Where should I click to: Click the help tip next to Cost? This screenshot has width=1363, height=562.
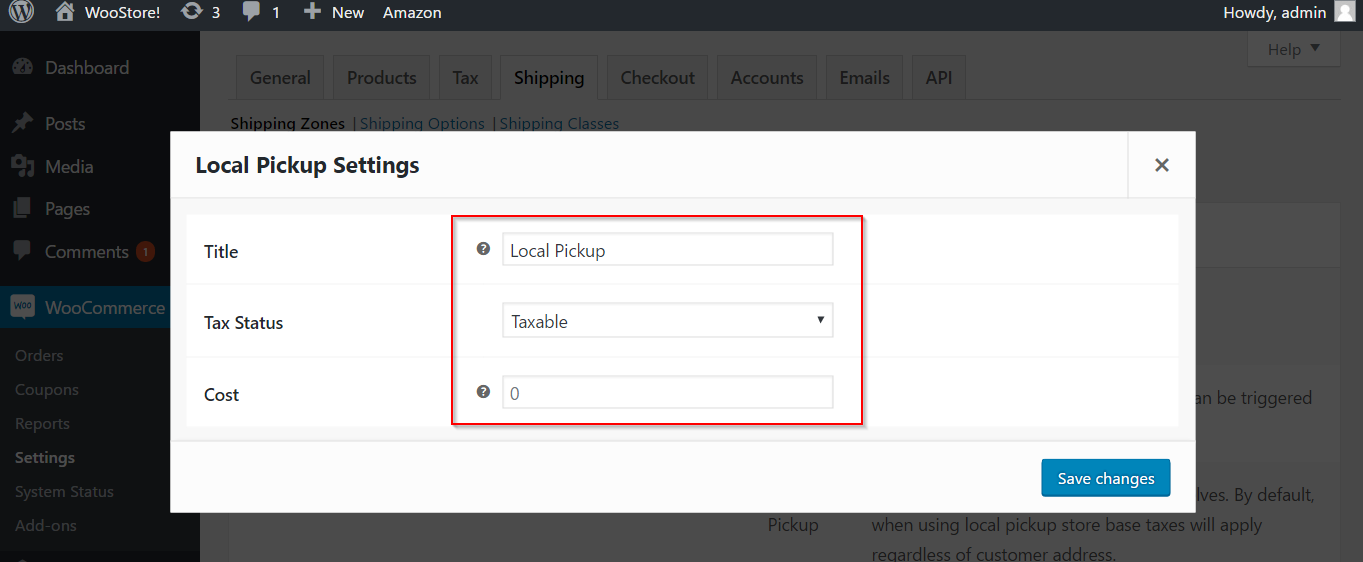coord(484,392)
